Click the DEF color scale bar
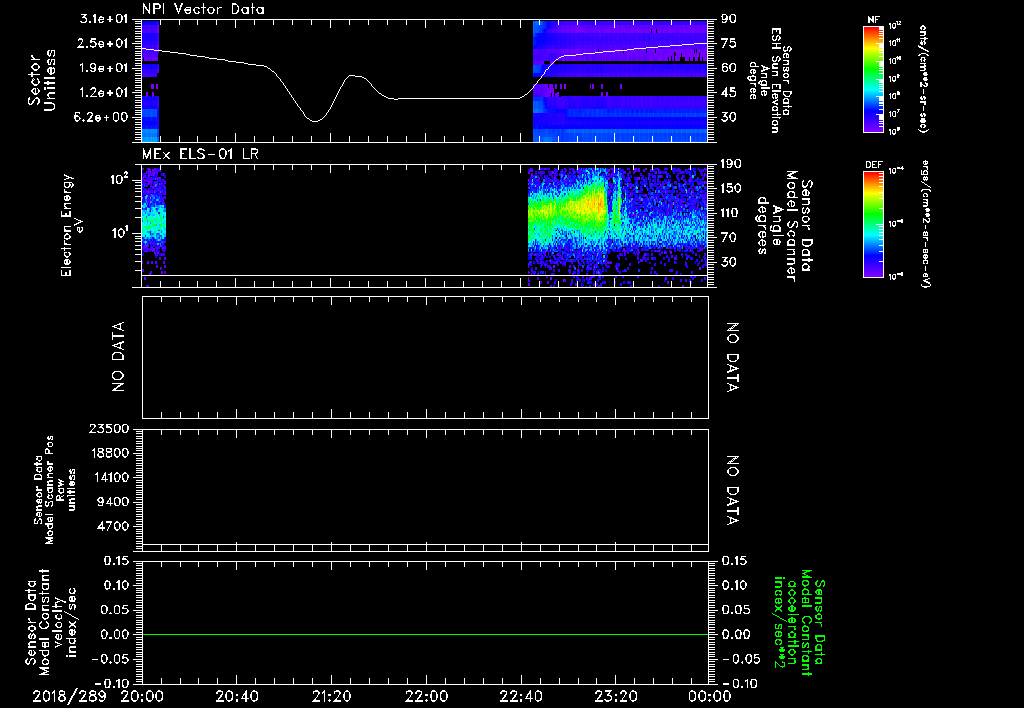 click(873, 223)
